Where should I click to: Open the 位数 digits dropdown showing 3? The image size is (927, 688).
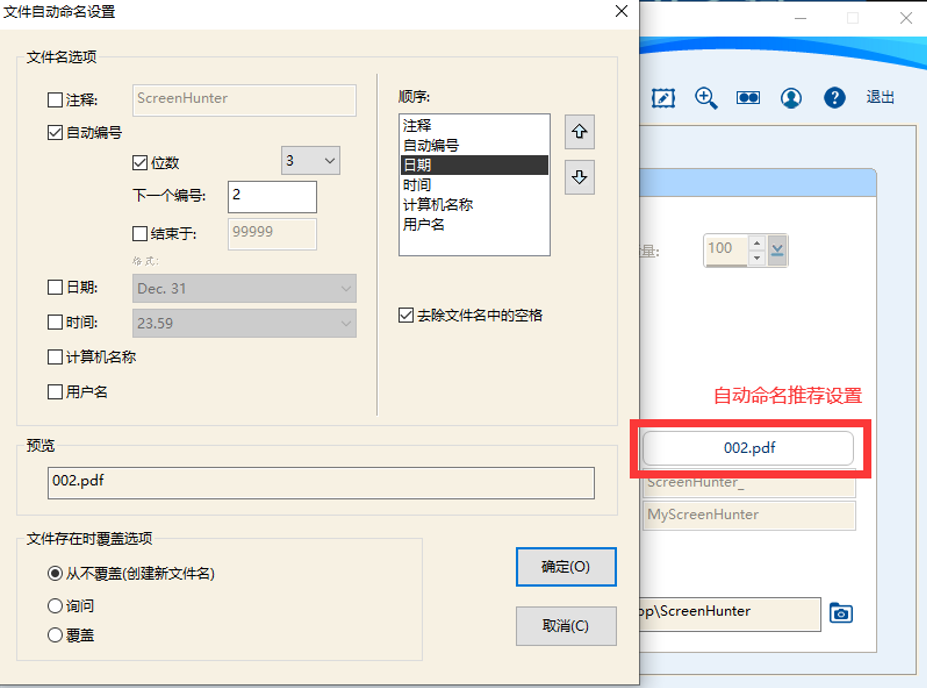(310, 161)
